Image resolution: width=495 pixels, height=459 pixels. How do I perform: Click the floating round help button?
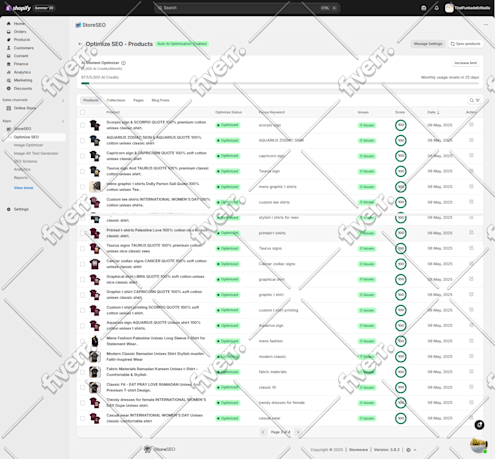(479, 425)
